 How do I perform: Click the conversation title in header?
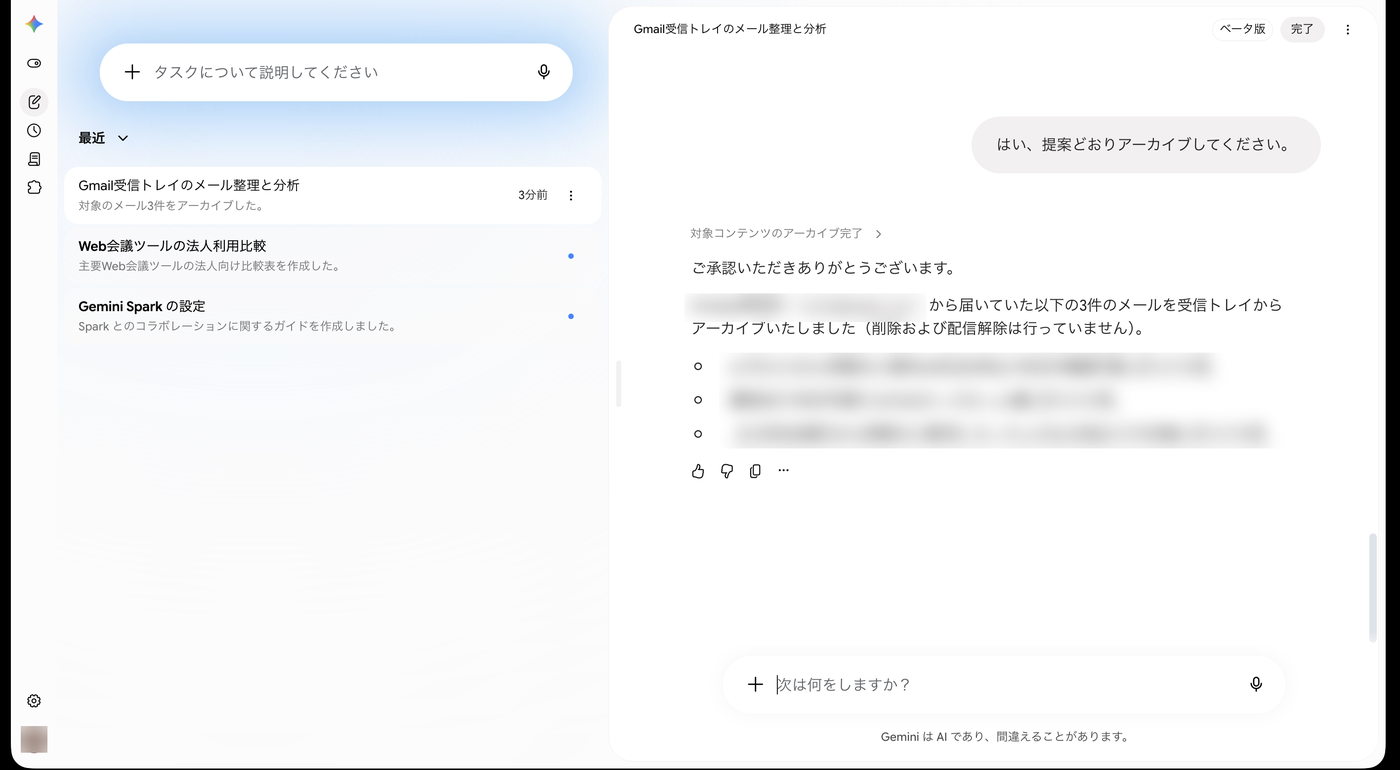[730, 29]
